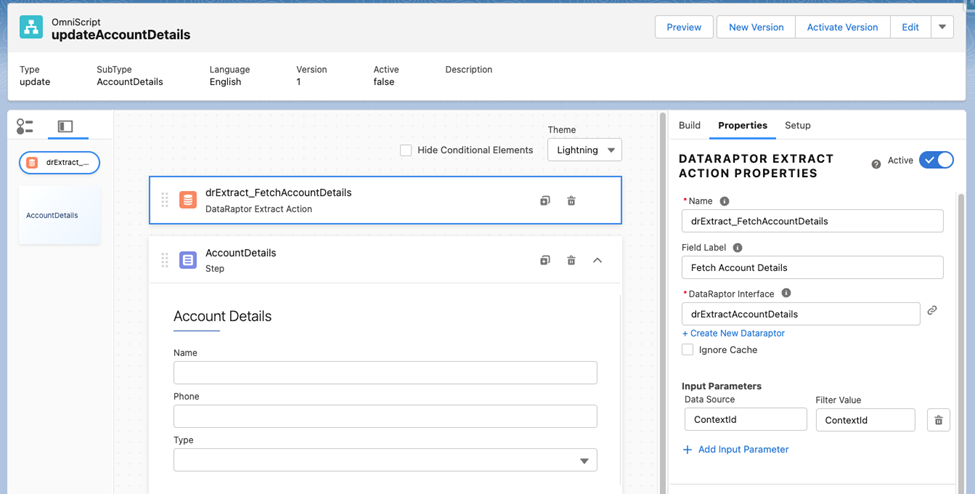
Task: Focus the Field Label input
Action: pyautogui.click(x=812, y=268)
